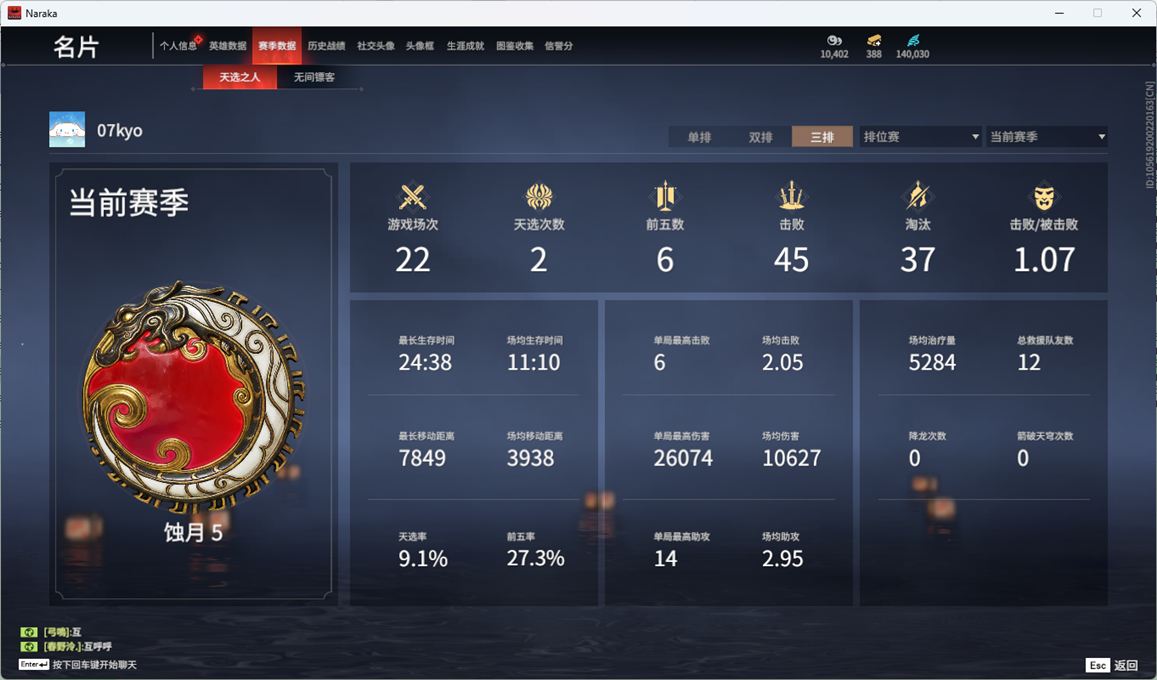Switch to the 无间镖客 sub-tab

(x=314, y=77)
